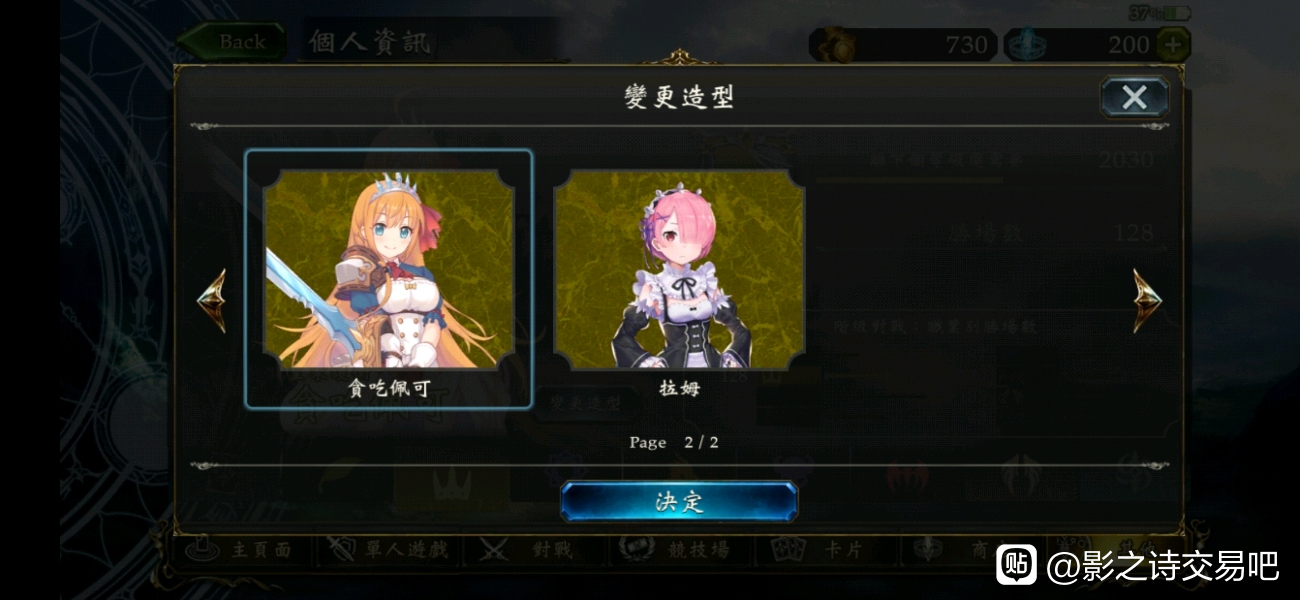The height and width of the screenshot is (600, 1300).
Task: Tap the laurel arena icon
Action: point(632,549)
